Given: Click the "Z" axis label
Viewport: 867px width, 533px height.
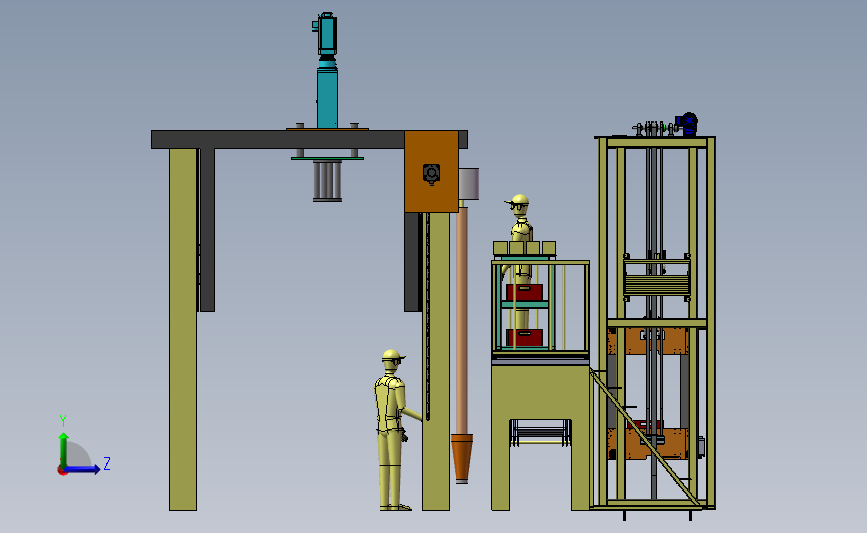Looking at the screenshot, I should pos(107,463).
